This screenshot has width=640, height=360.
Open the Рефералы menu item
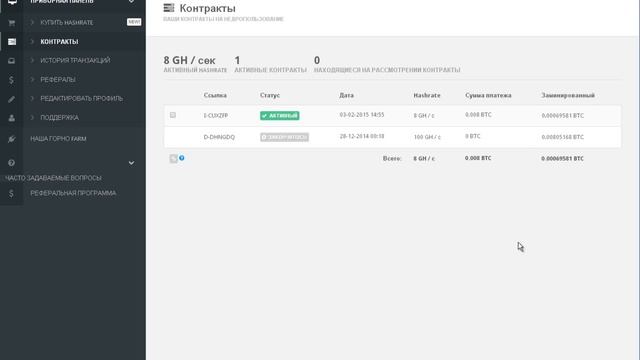click(58, 80)
